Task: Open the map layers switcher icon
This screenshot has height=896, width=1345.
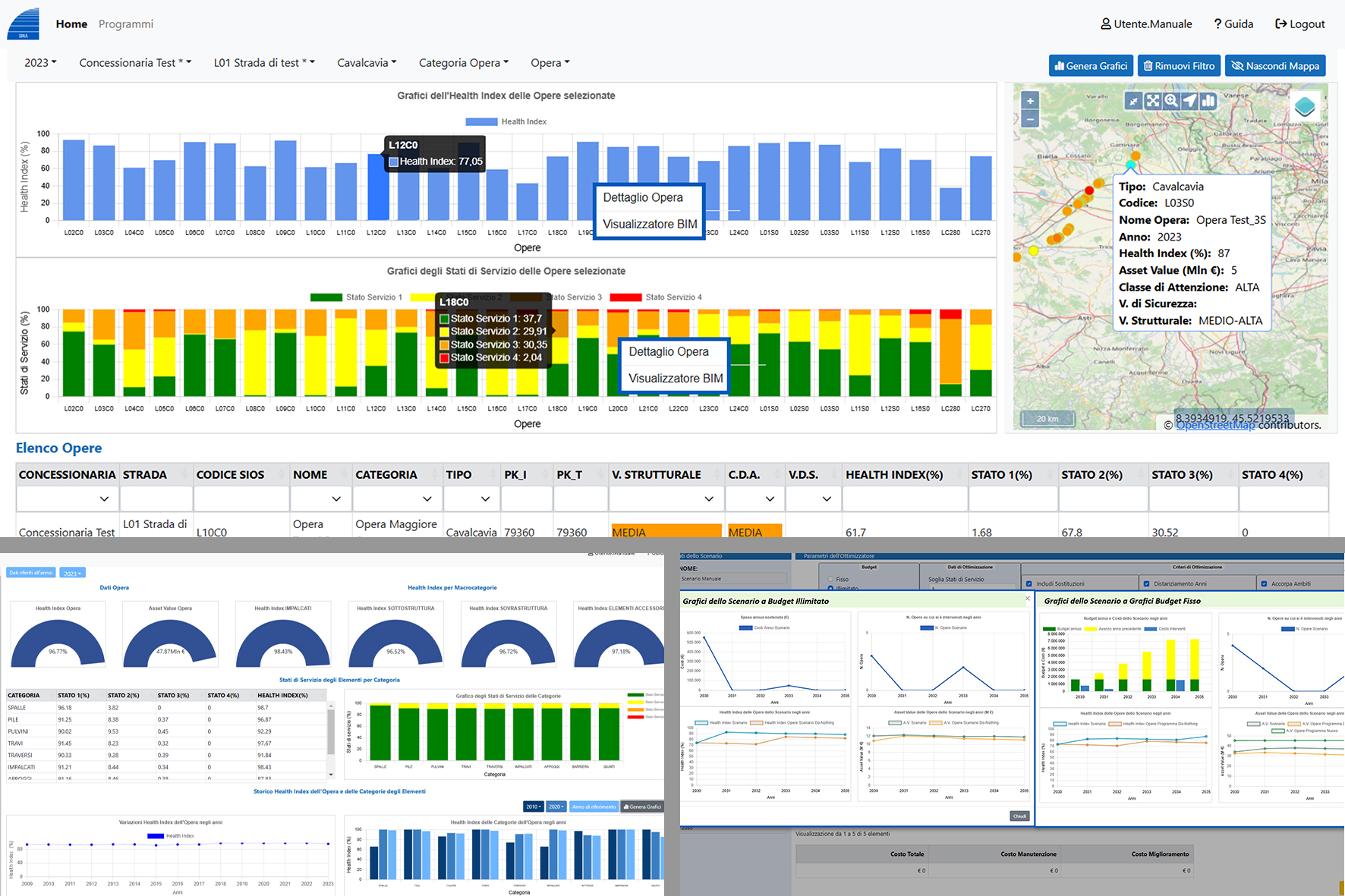Action: [1305, 107]
